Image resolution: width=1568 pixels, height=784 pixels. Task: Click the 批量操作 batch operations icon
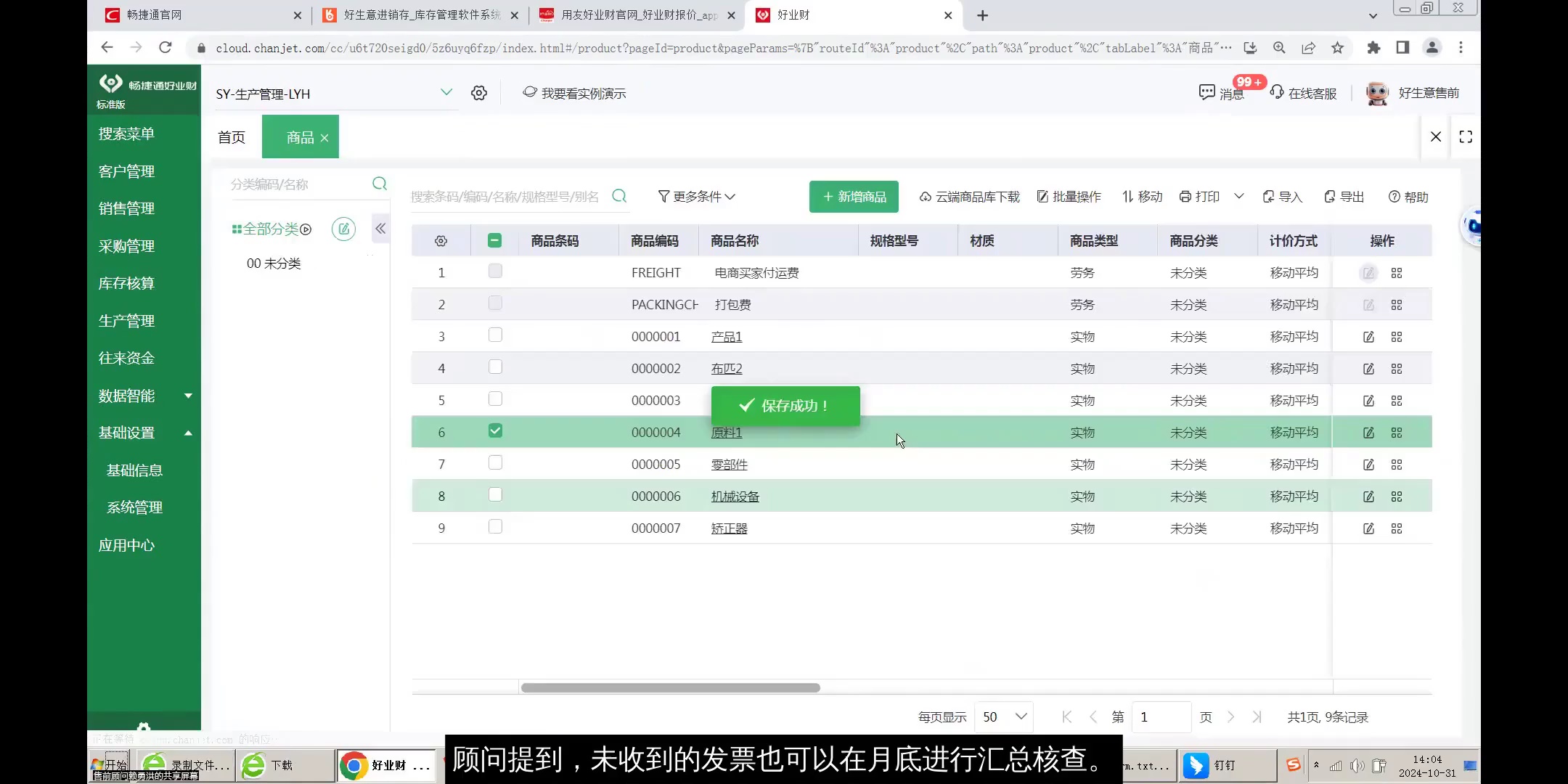pyautogui.click(x=1068, y=197)
